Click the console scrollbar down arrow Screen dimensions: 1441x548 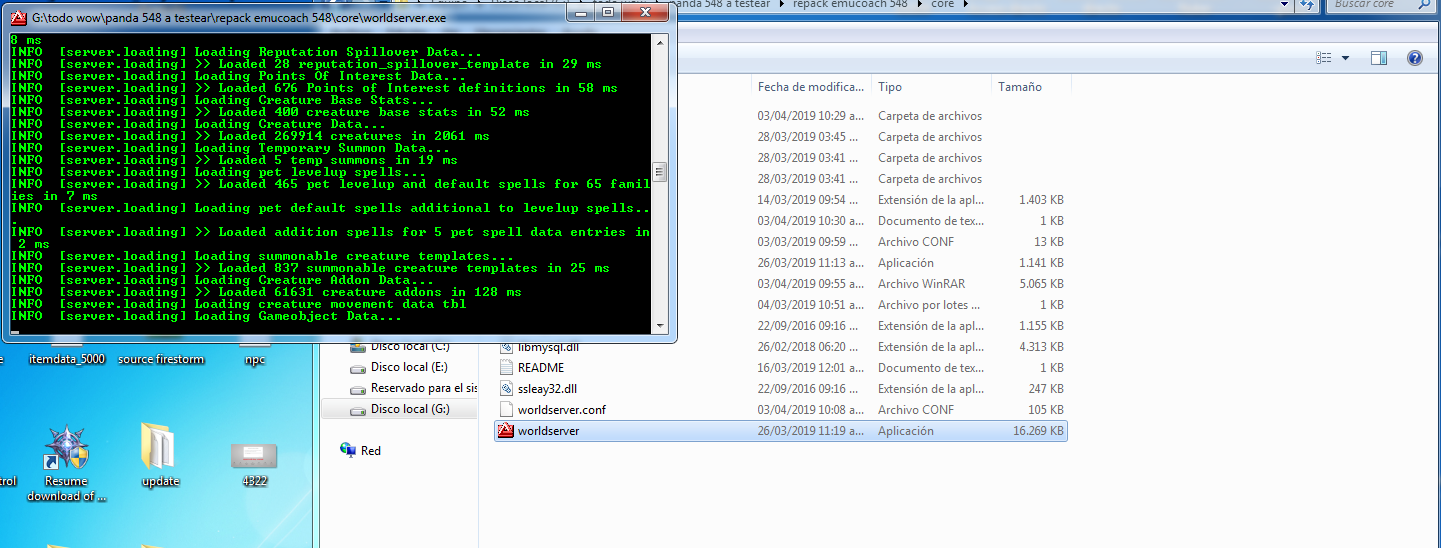coord(659,326)
